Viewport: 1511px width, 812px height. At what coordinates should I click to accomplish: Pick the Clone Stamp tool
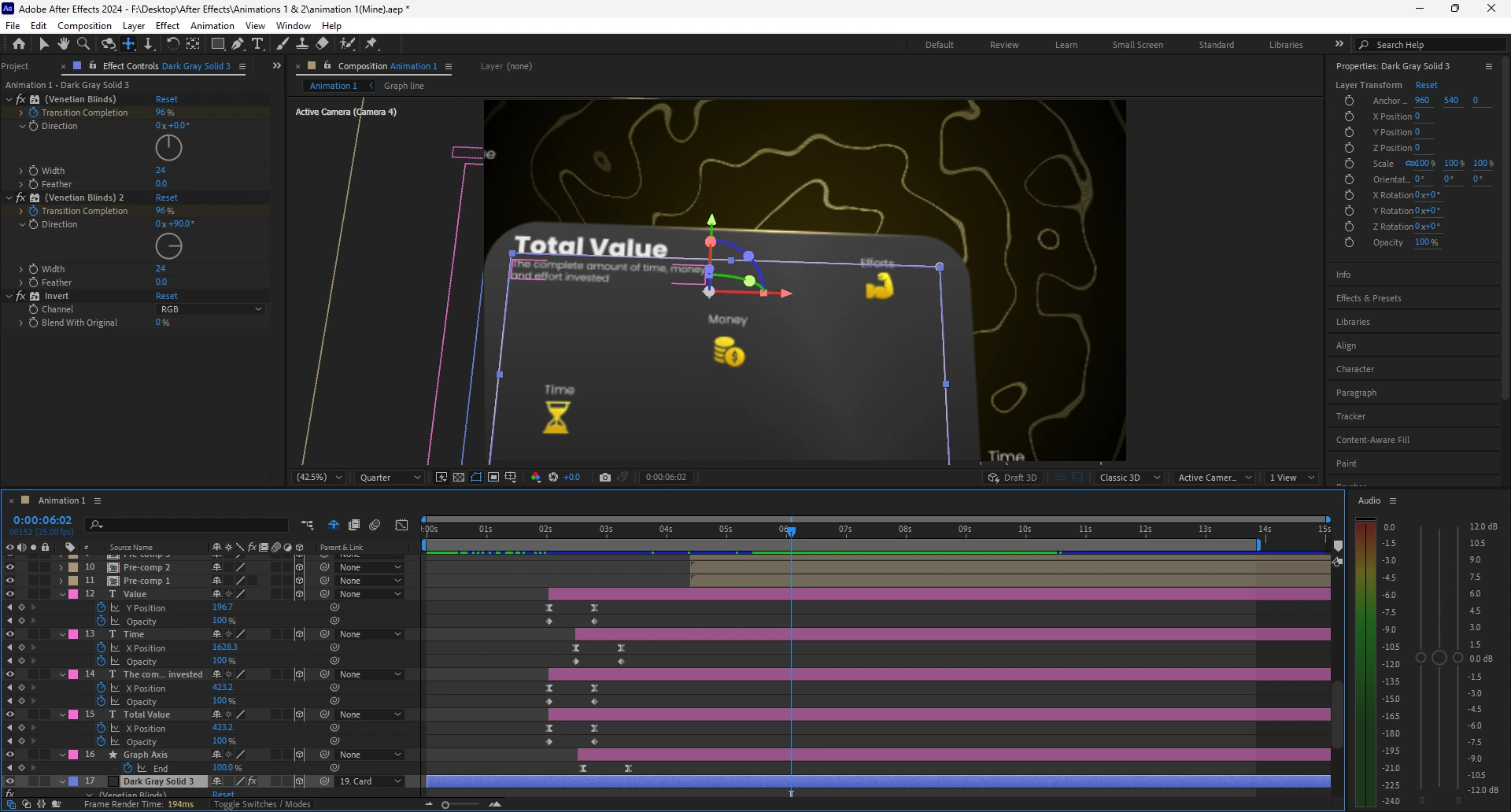coord(302,44)
